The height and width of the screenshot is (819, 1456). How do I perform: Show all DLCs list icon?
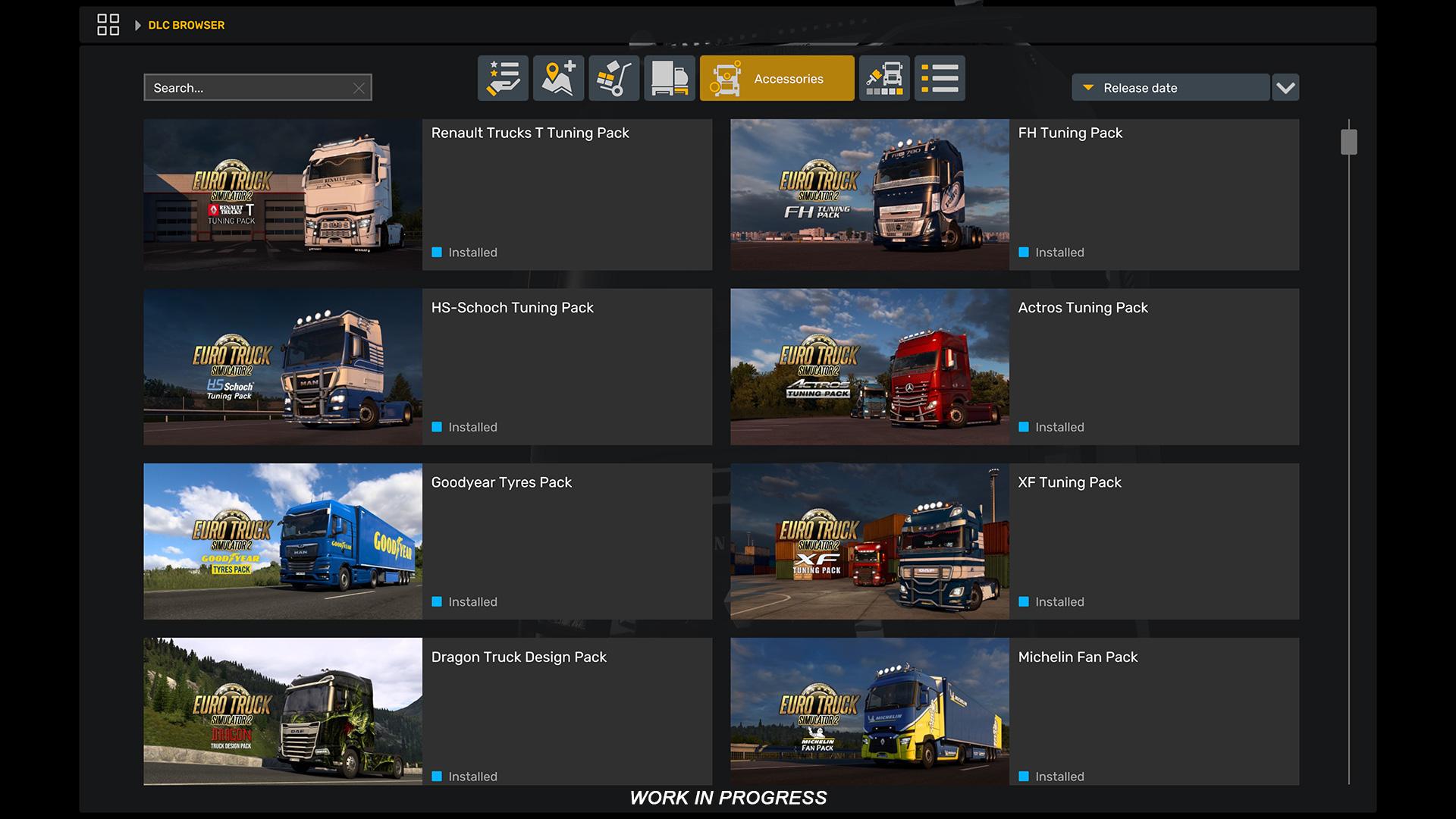click(940, 78)
